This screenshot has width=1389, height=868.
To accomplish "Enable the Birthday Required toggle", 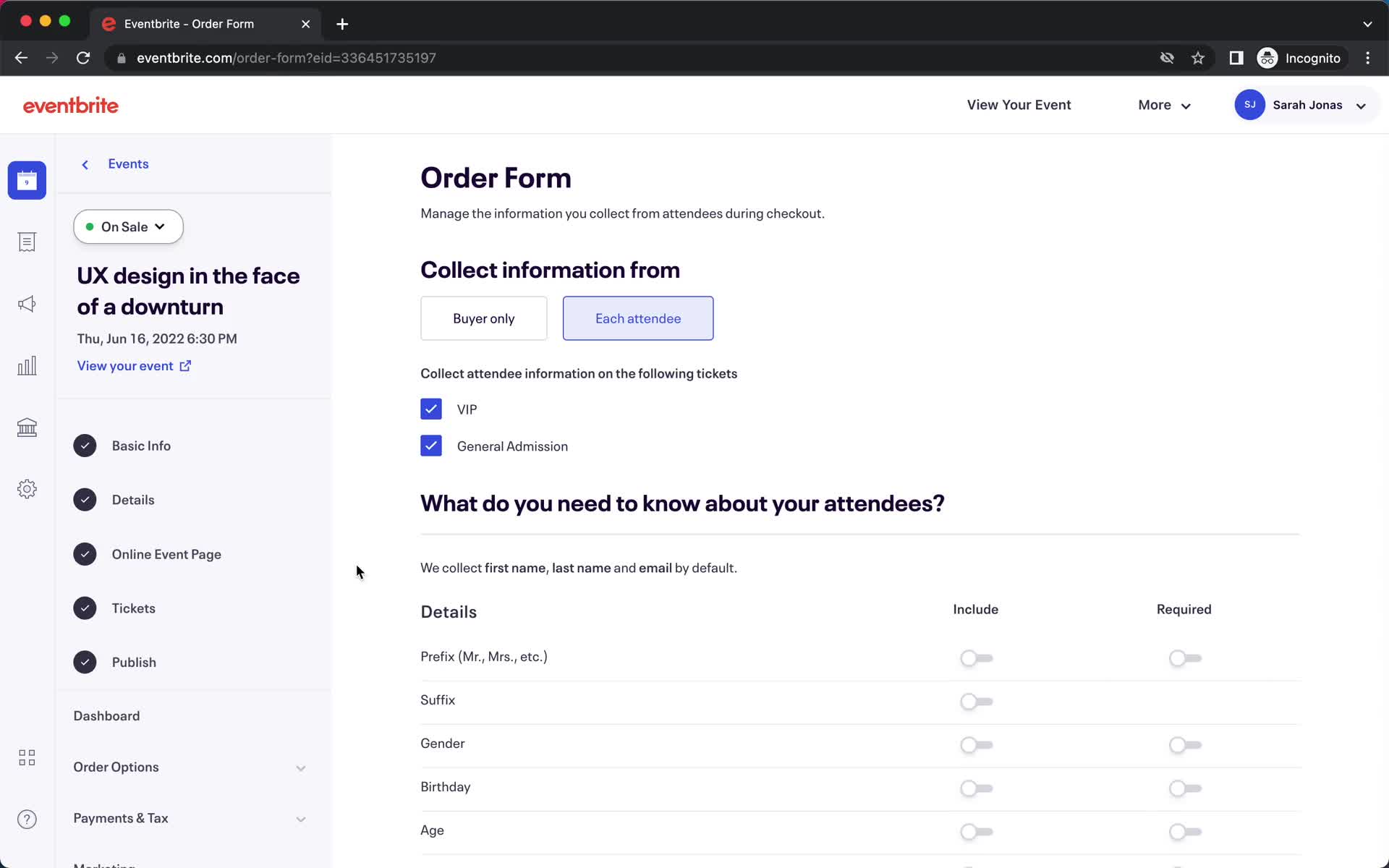I will [x=1183, y=788].
